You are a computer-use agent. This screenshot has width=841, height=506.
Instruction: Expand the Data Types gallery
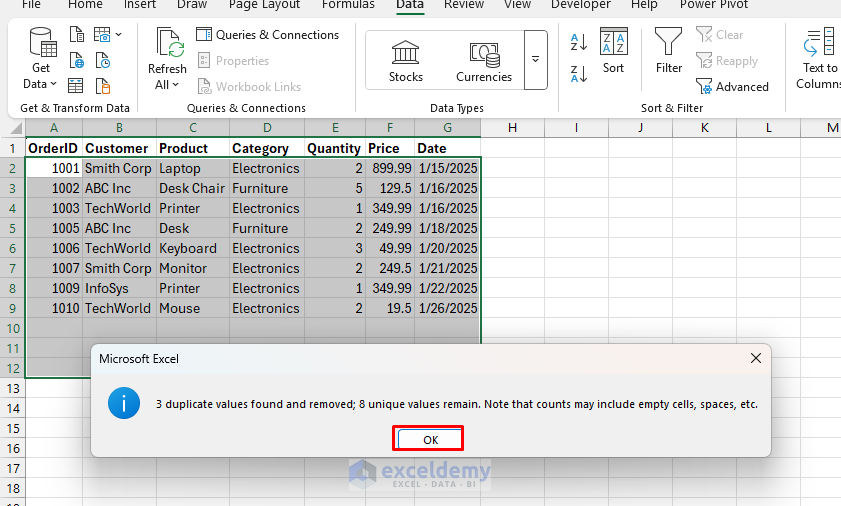click(535, 60)
